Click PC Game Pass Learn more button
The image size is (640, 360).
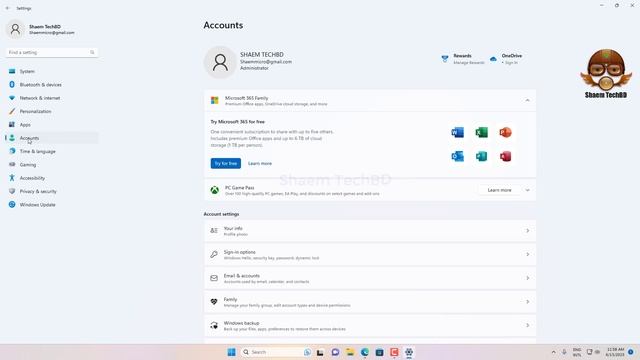coord(499,190)
